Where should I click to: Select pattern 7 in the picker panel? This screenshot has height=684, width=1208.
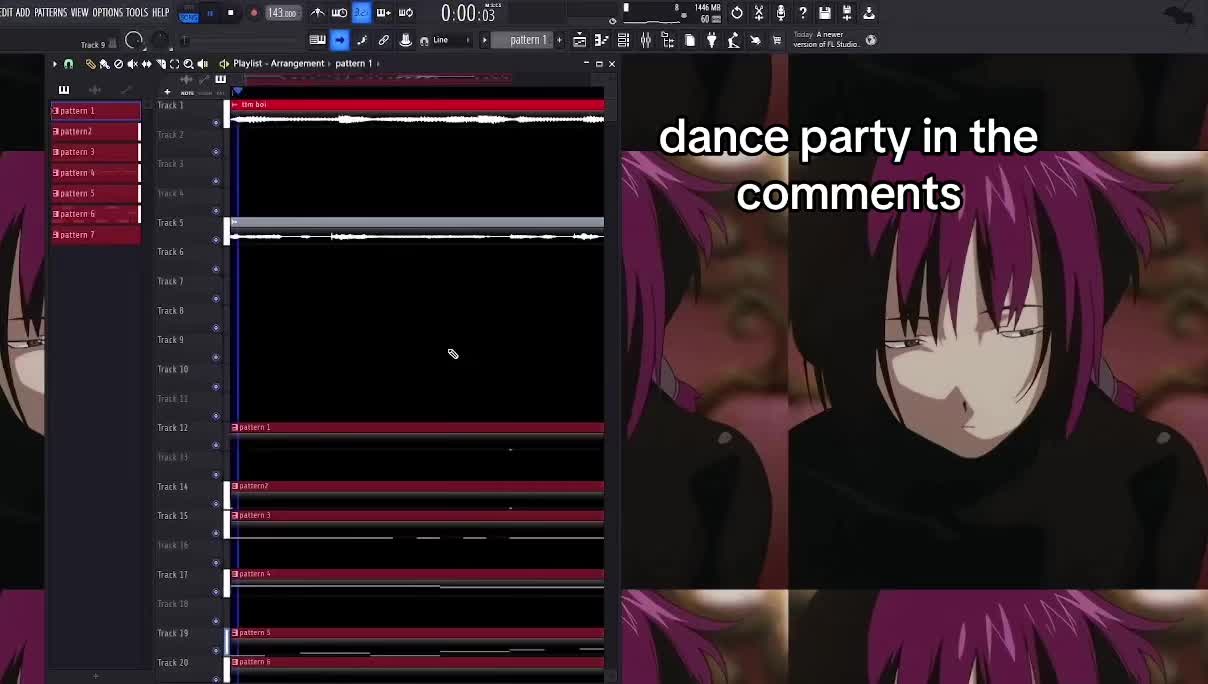click(96, 235)
